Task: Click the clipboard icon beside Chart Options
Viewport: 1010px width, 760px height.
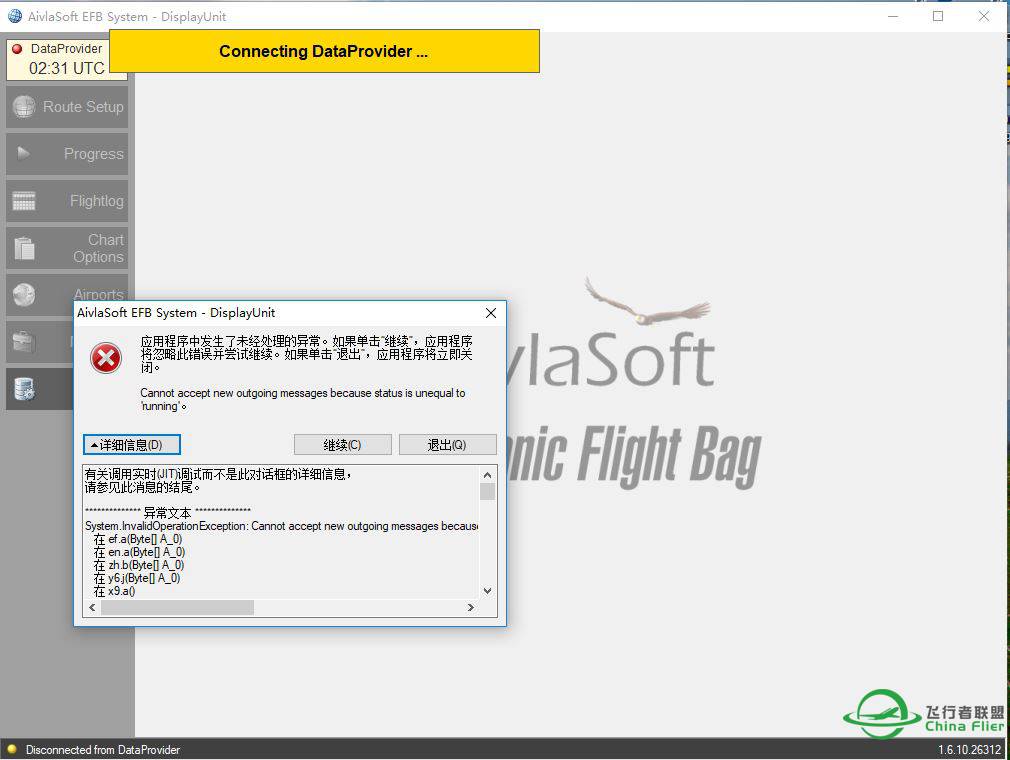Action: click(x=24, y=248)
